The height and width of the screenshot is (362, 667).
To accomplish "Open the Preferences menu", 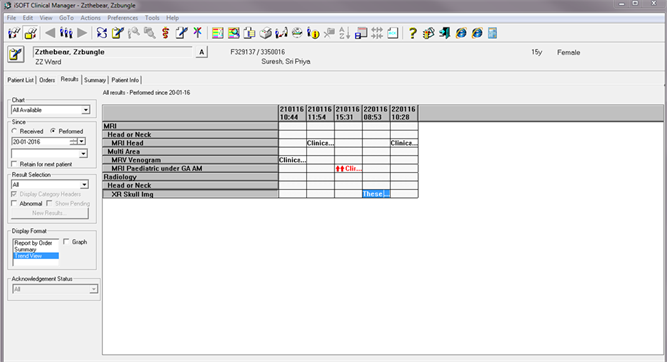I will click(x=123, y=18).
